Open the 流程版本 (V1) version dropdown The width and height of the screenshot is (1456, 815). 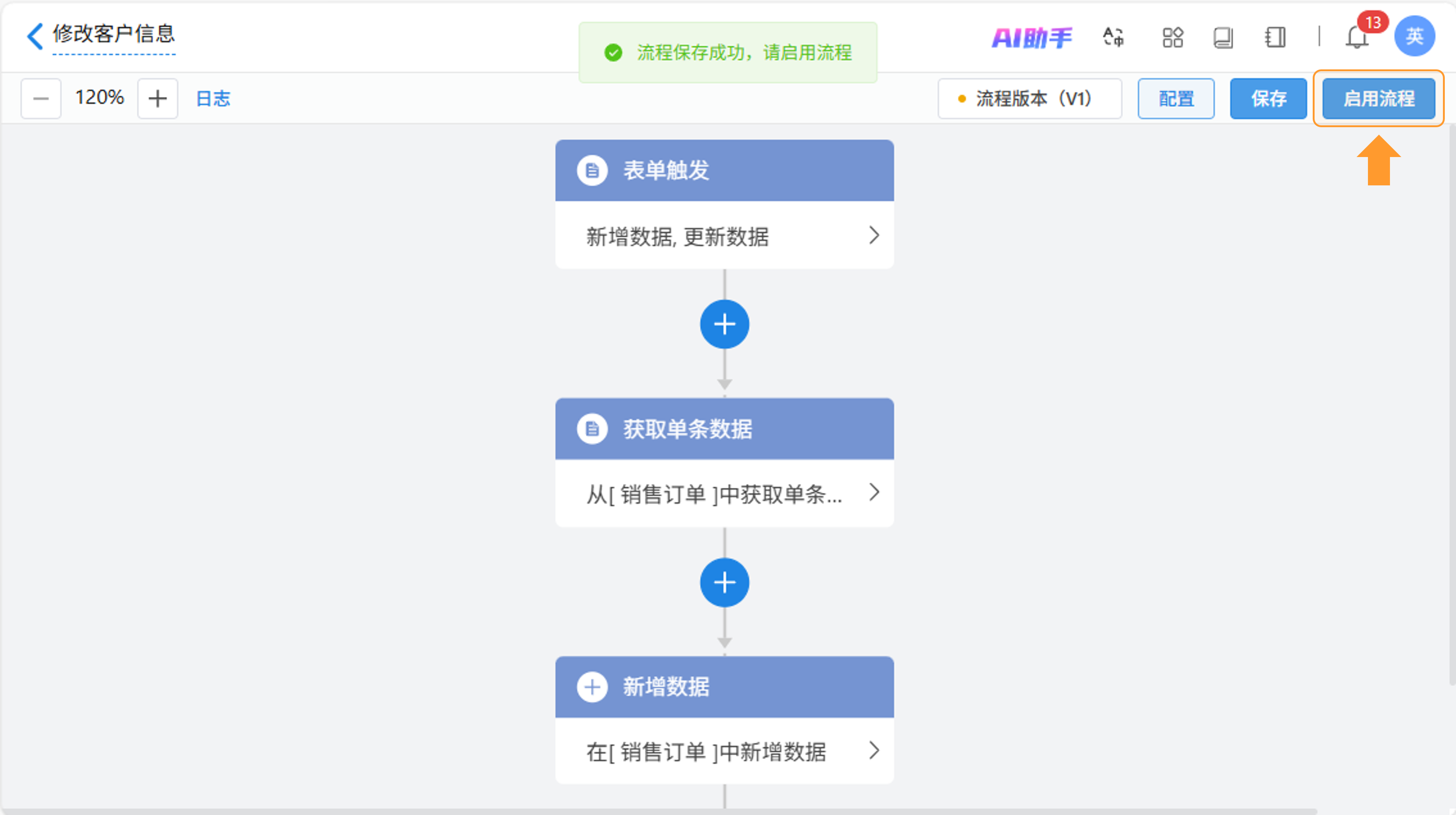coord(1029,98)
